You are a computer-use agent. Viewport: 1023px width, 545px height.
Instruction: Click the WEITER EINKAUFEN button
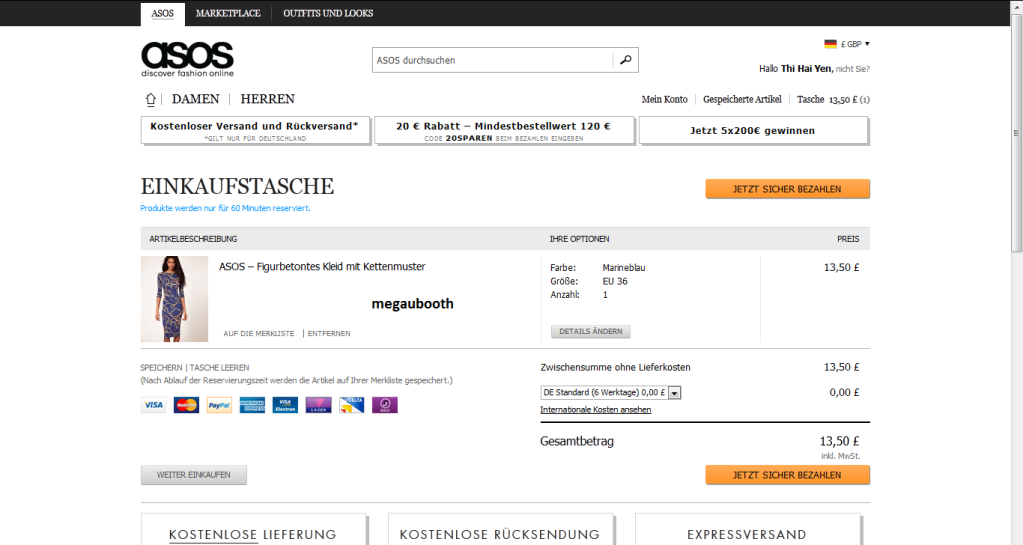click(x=194, y=475)
